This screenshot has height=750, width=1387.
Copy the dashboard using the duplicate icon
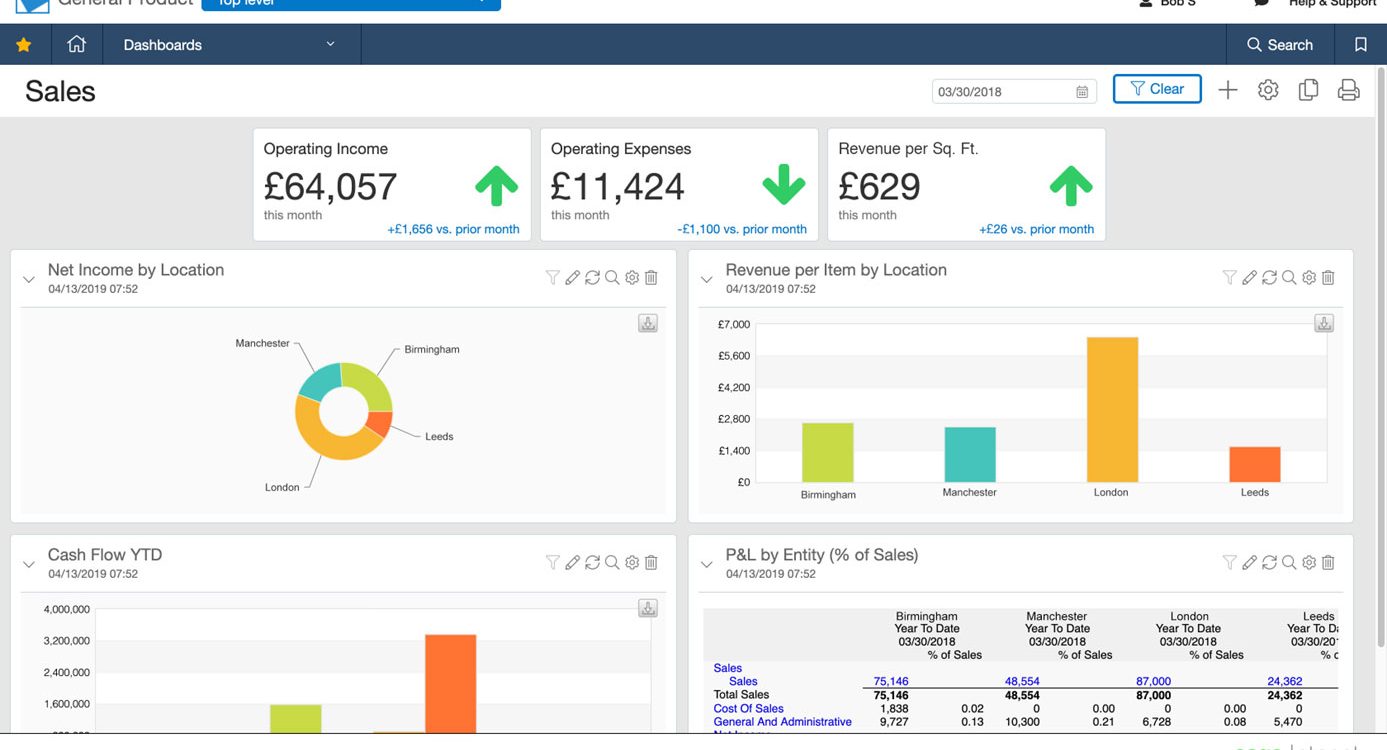[1308, 90]
